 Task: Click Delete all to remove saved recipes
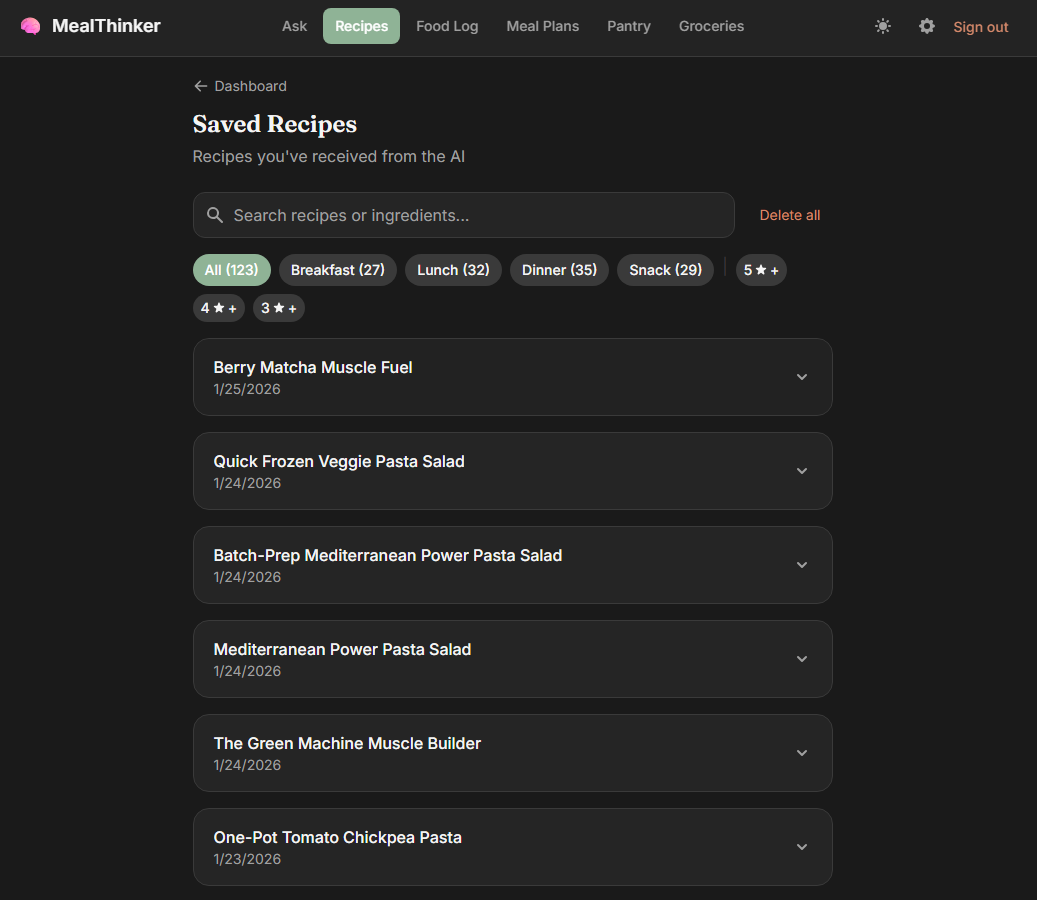click(x=790, y=215)
